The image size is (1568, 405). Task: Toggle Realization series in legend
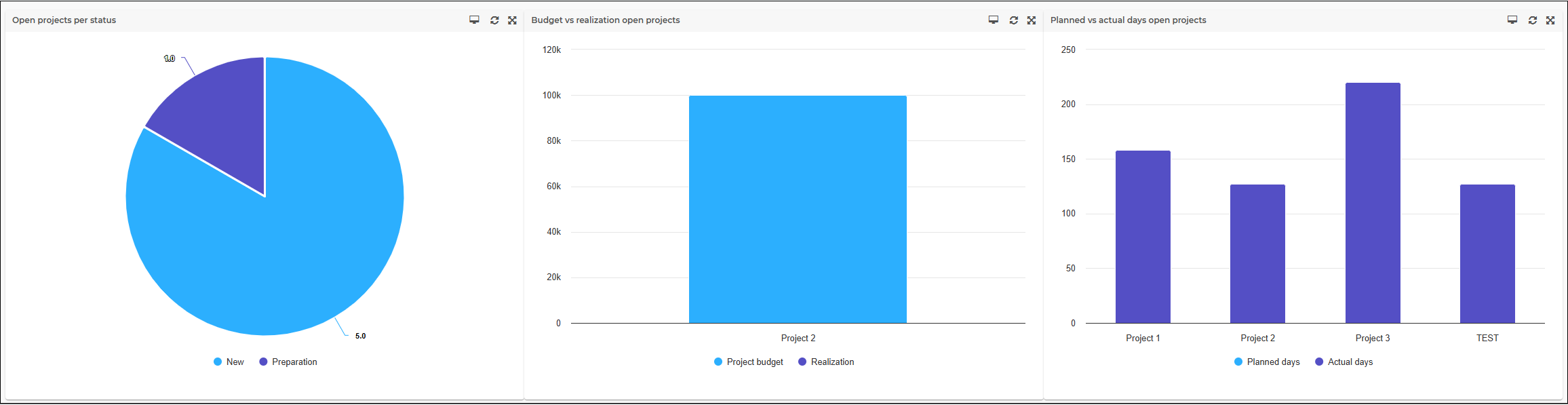pos(826,362)
